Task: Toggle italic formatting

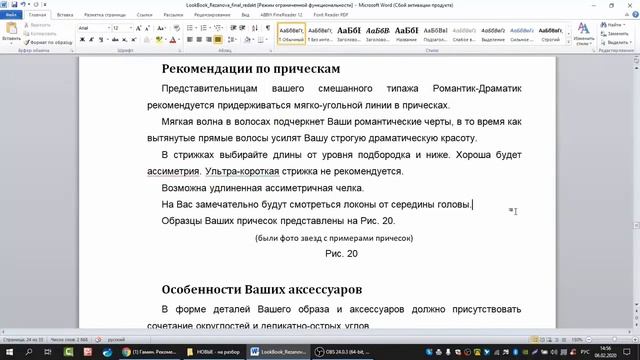Action: [91, 40]
